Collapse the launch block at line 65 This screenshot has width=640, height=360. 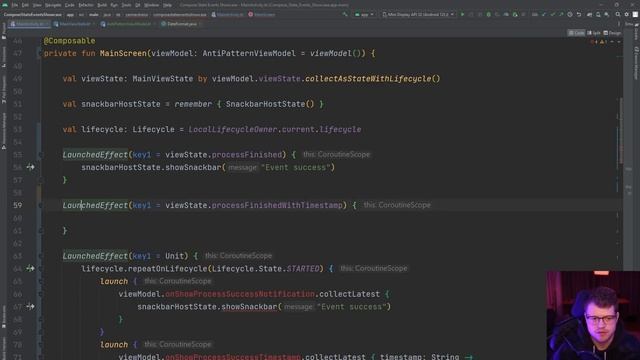pyautogui.click(x=40, y=281)
